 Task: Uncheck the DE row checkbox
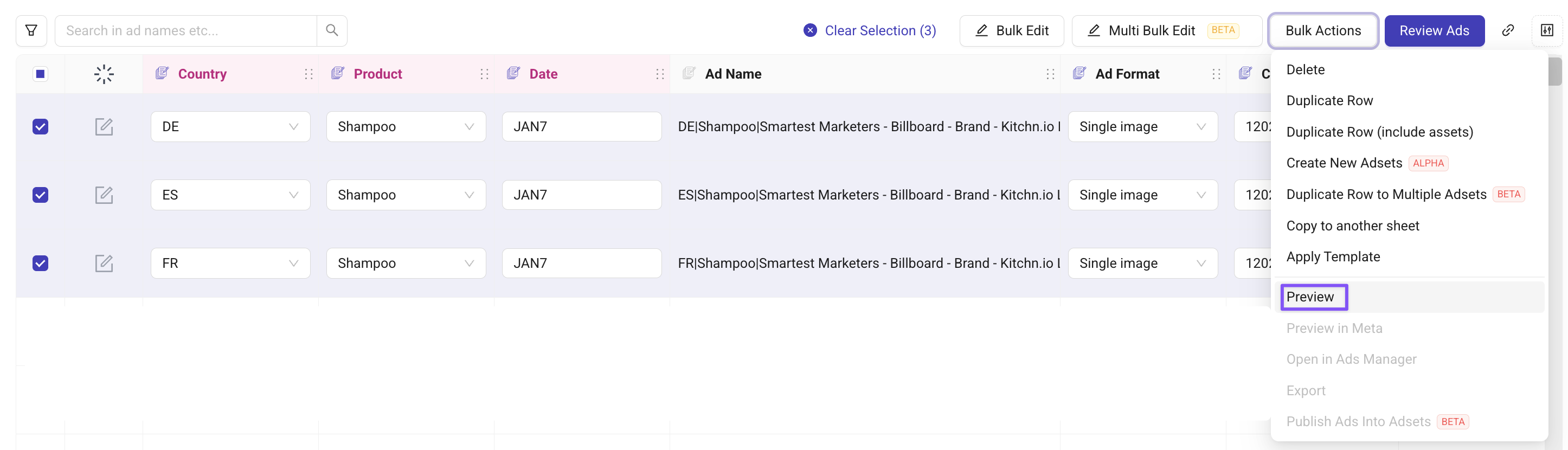[x=40, y=127]
